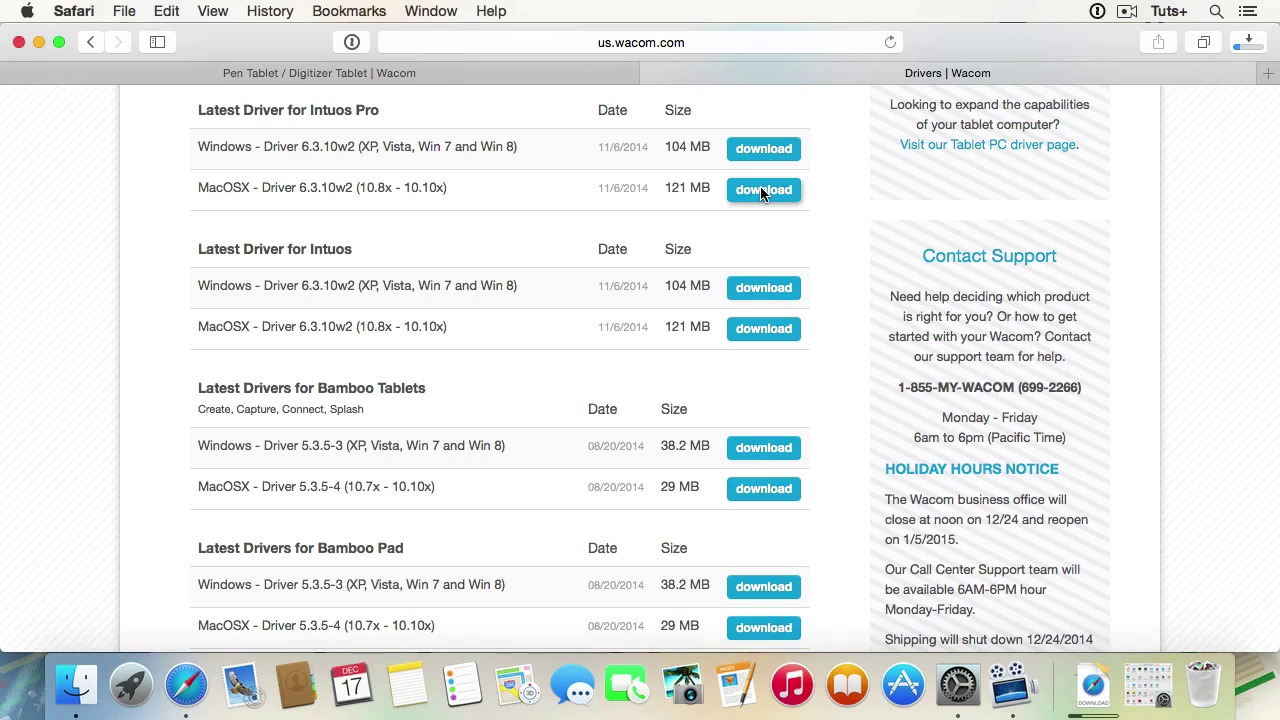Click the Safari Dock icon
The width and height of the screenshot is (1280, 720).
click(x=186, y=685)
